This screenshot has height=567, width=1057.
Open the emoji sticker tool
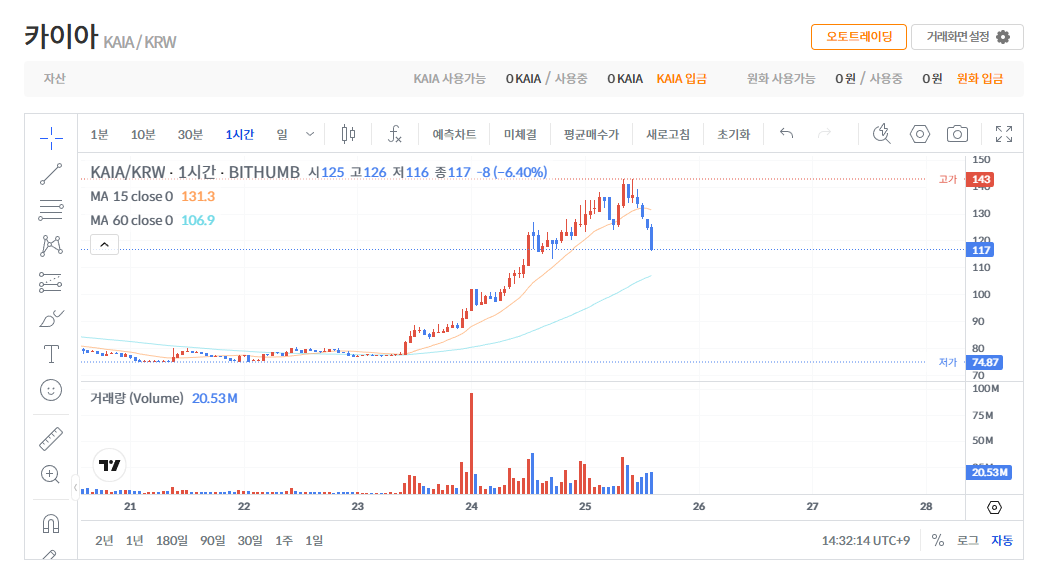(51, 390)
